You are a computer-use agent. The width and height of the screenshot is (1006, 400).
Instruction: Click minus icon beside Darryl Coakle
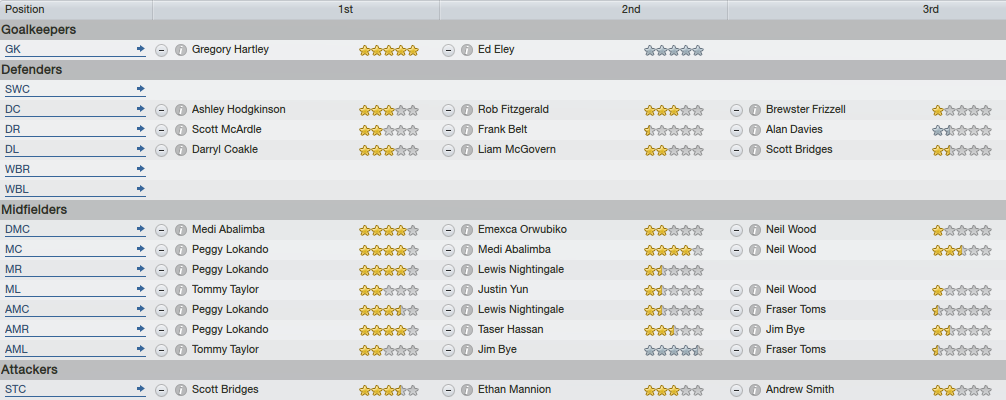pos(162,150)
